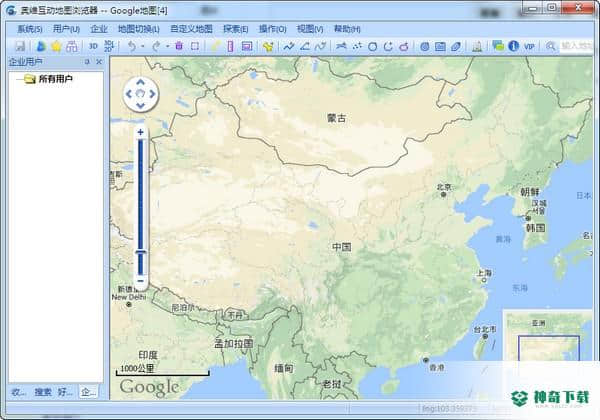
Task: Click the green-blue chat windows icon
Action: click(x=498, y=46)
